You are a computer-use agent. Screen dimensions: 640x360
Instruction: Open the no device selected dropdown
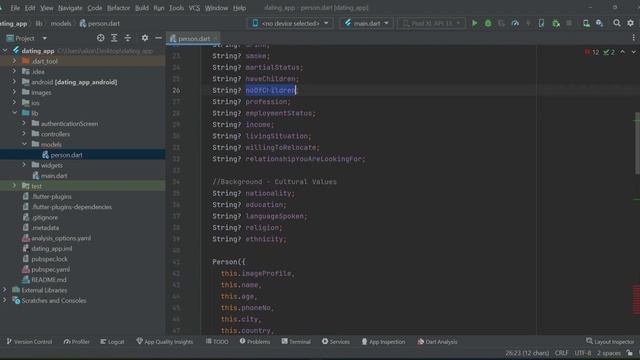pyautogui.click(x=290, y=23)
